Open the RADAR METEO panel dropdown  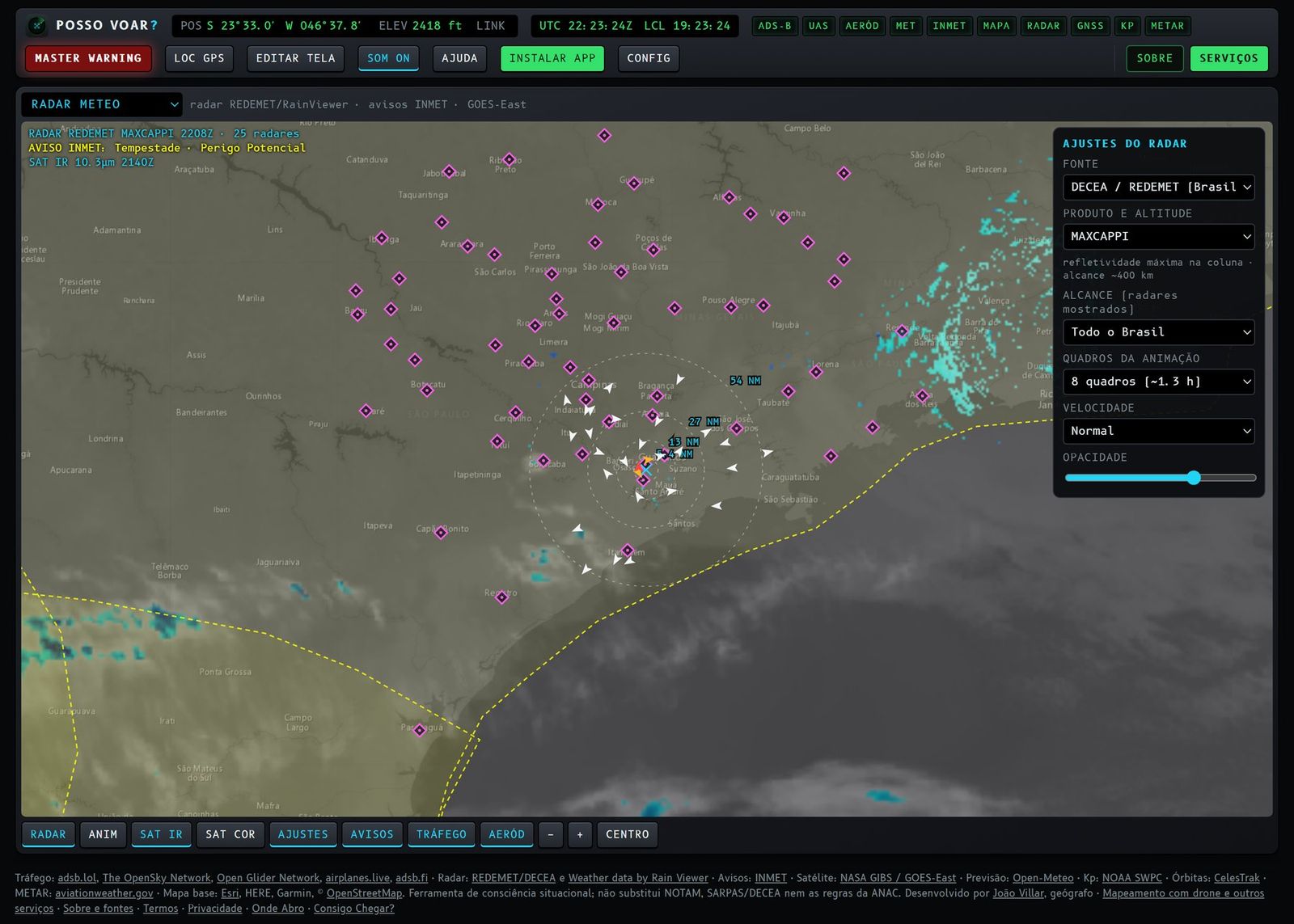102,104
